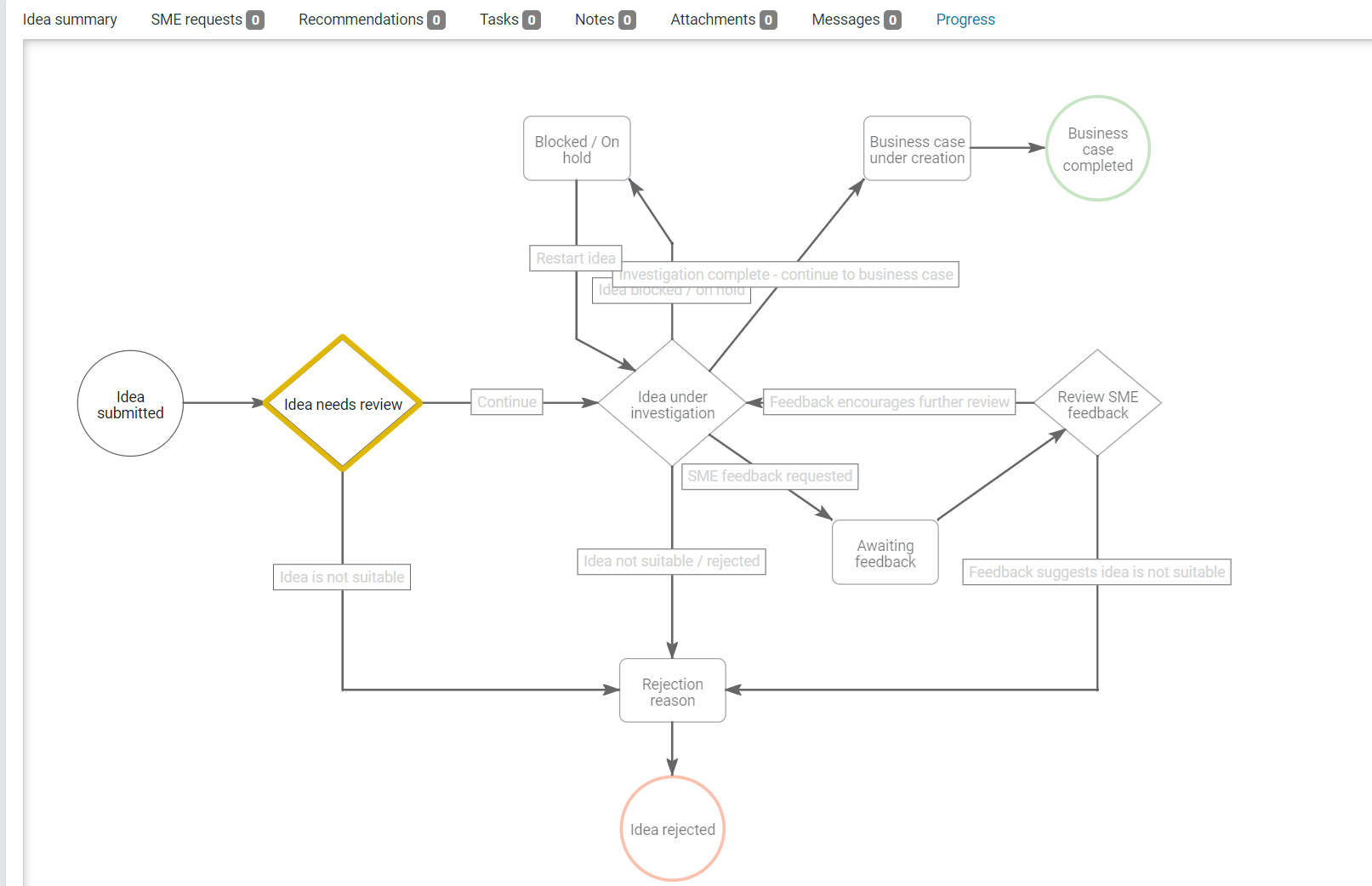Switch to the SME requests tab

(x=207, y=20)
